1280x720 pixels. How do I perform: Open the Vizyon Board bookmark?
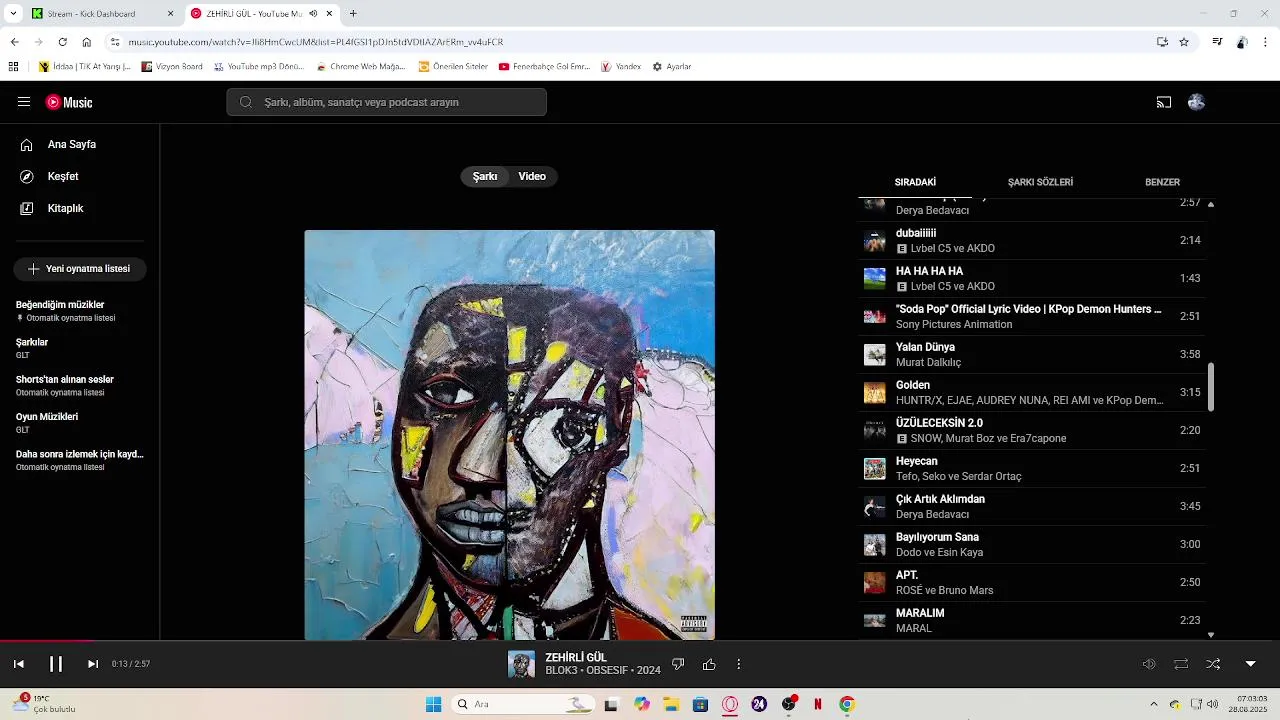pyautogui.click(x=172, y=67)
